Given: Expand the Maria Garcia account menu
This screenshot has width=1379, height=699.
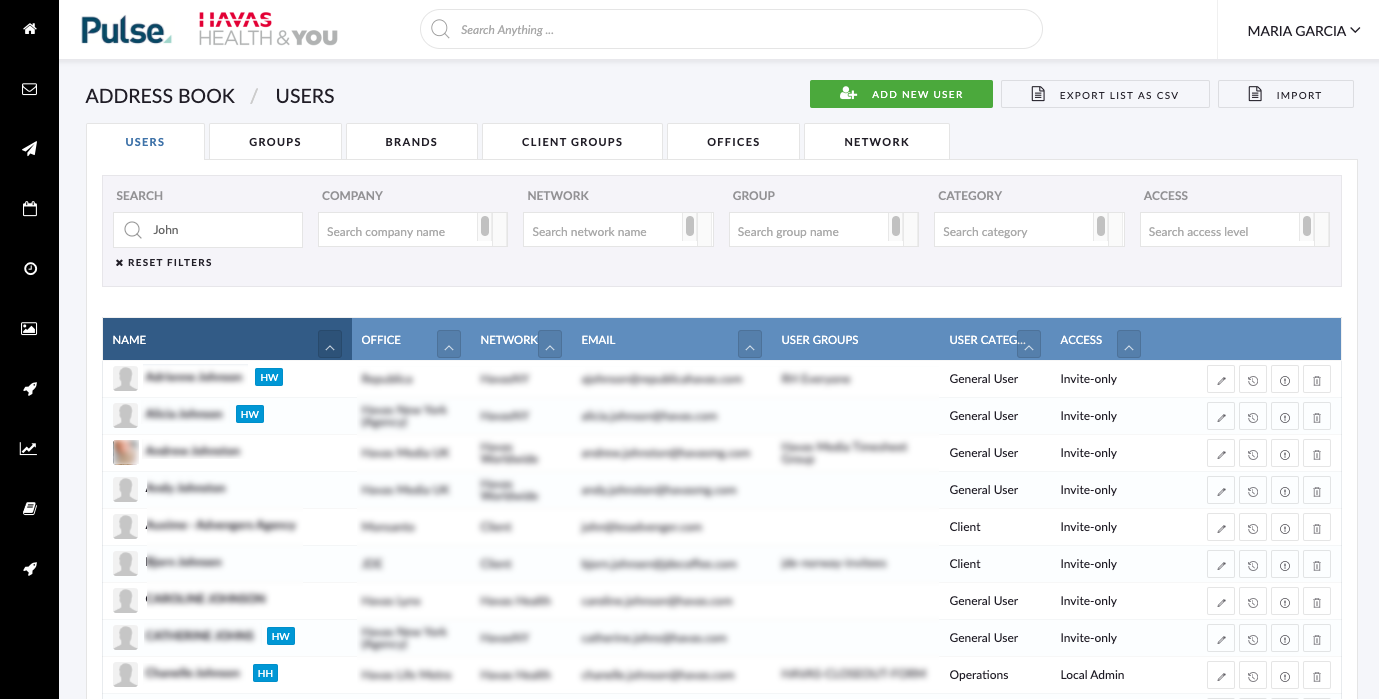Looking at the screenshot, I should coord(1303,31).
